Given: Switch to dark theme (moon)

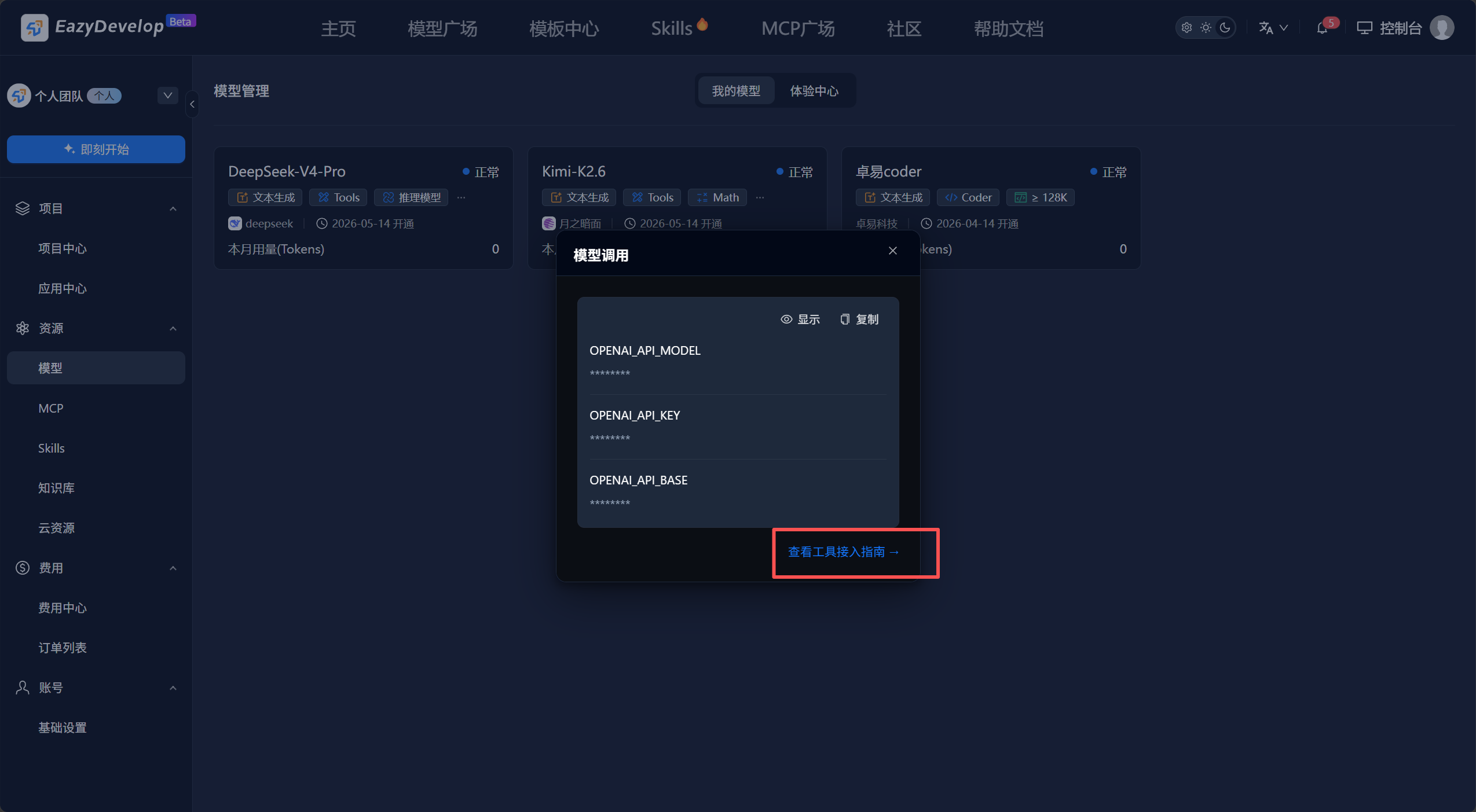Looking at the screenshot, I should click(x=1225, y=28).
